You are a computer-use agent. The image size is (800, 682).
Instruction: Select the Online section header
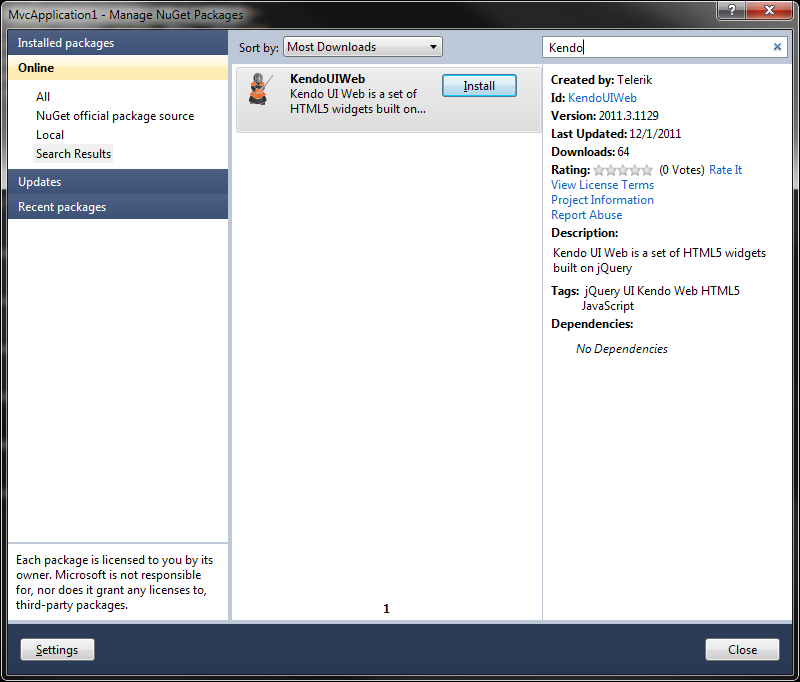coord(118,68)
